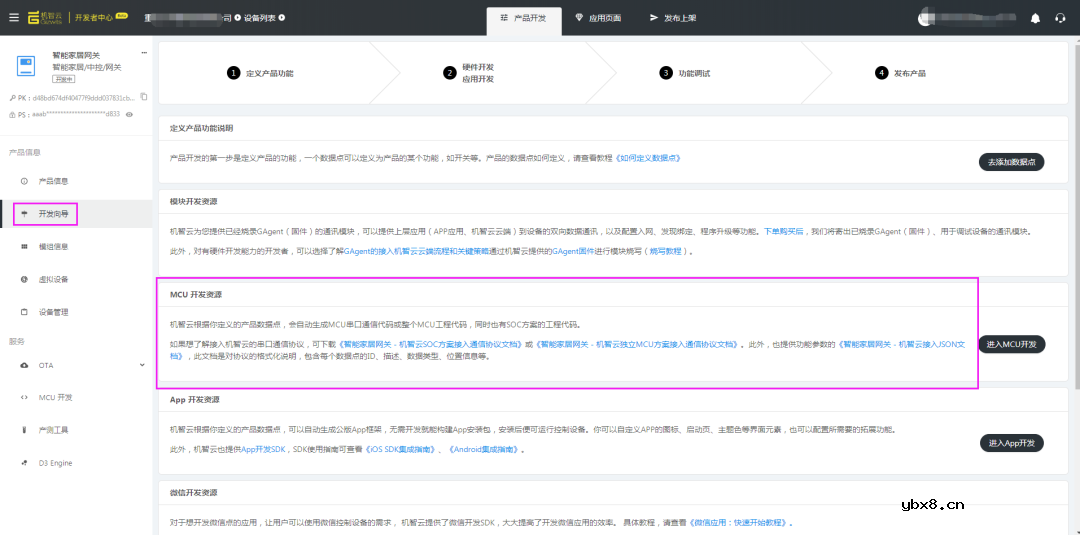Image resolution: width=1080 pixels, height=535 pixels.
Task: Go to step 2 硬件开发 应用开发
Action: (469, 73)
